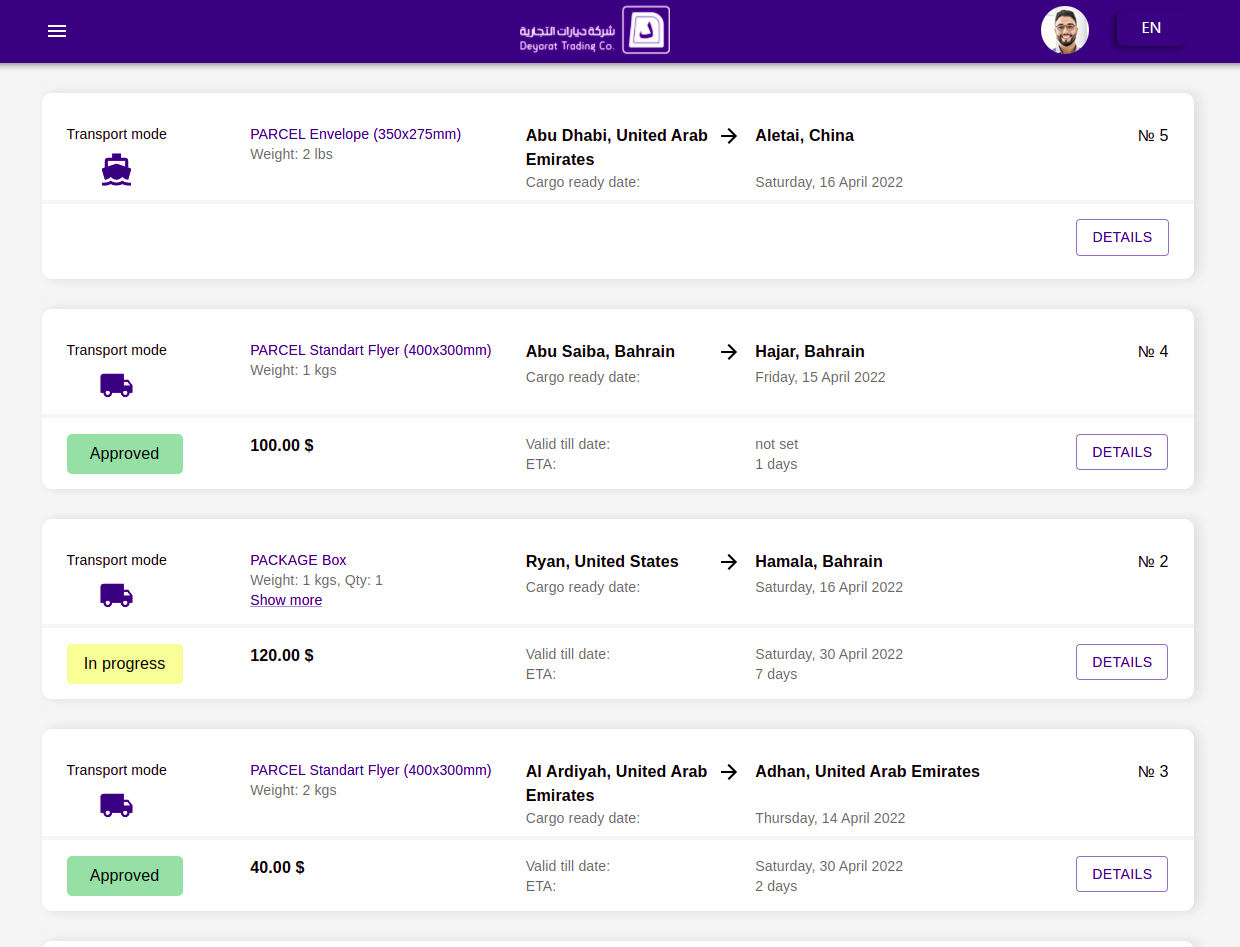Image resolution: width=1240 pixels, height=947 pixels.
Task: Click the yellow In progress status badge
Action: point(125,664)
